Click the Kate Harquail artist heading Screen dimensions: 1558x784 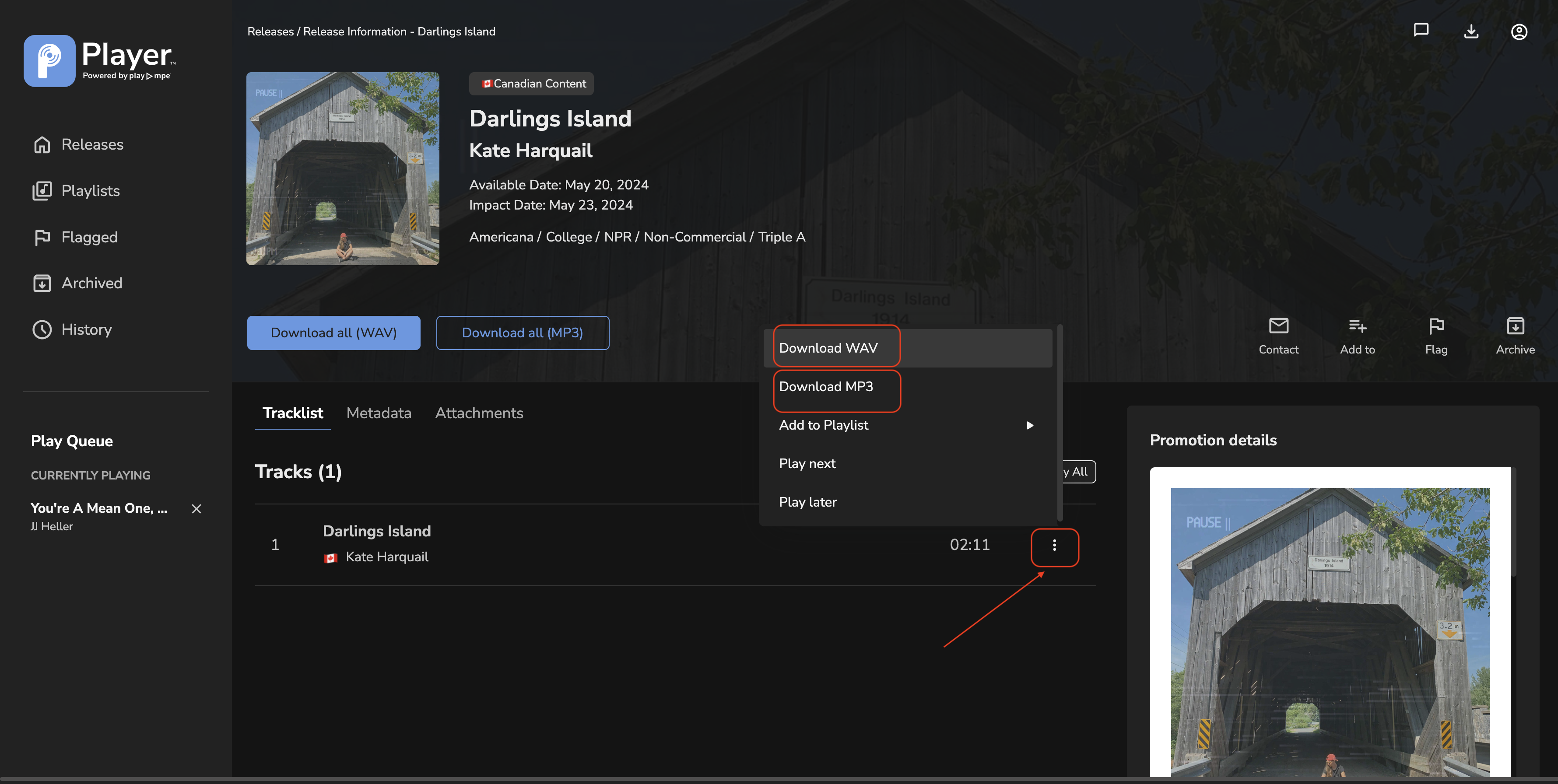tap(531, 150)
